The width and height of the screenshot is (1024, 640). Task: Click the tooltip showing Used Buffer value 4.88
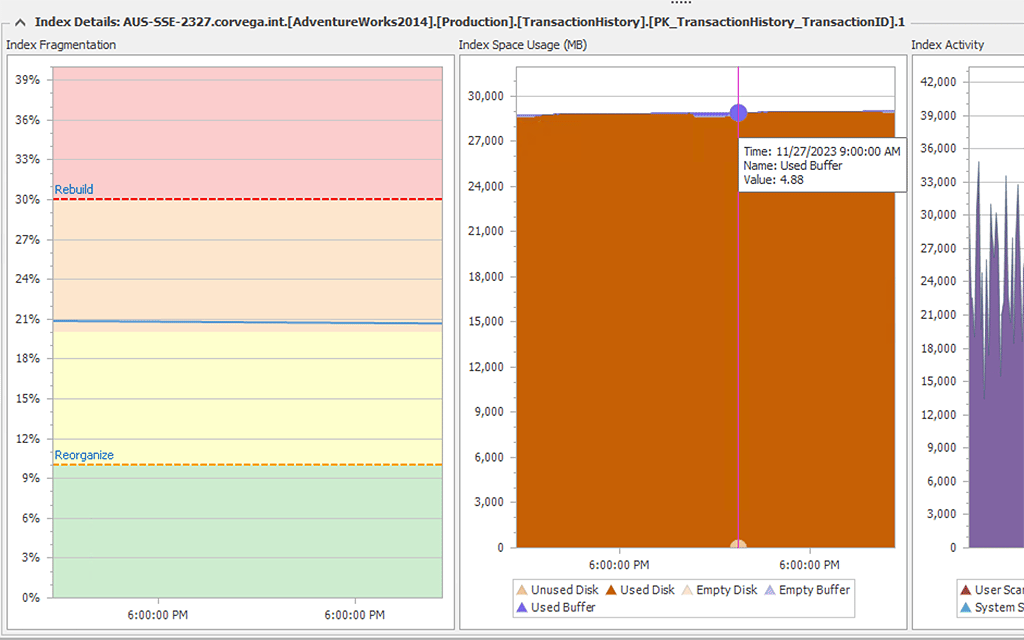click(x=822, y=166)
